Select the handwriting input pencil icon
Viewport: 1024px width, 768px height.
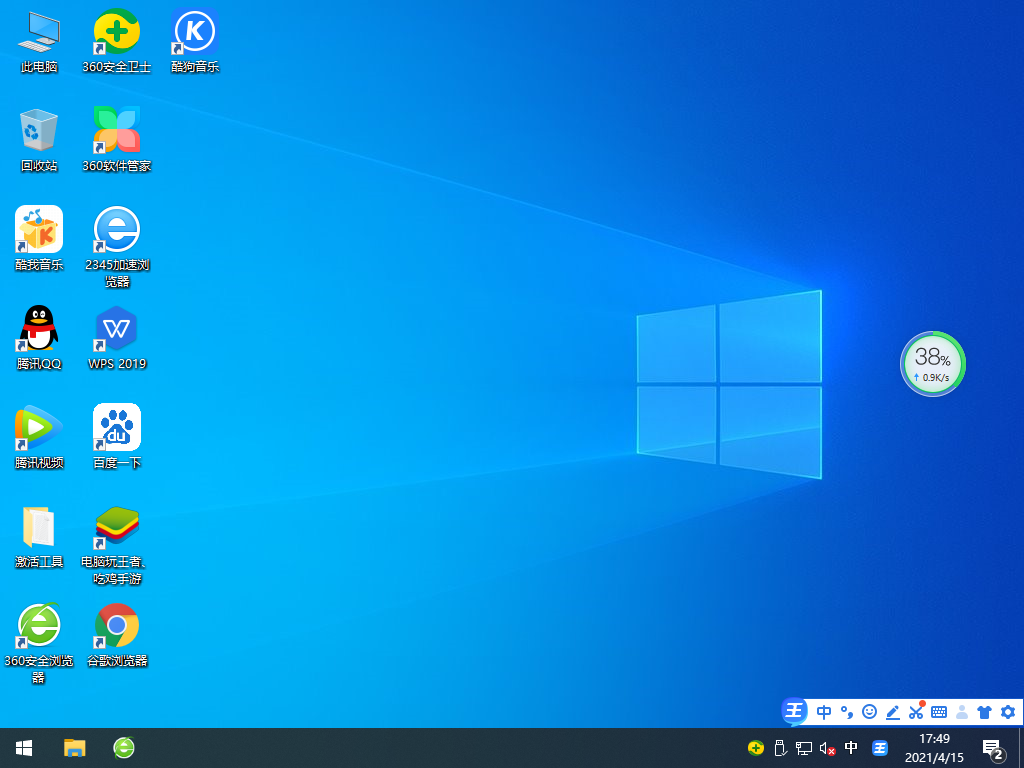pos(893,712)
